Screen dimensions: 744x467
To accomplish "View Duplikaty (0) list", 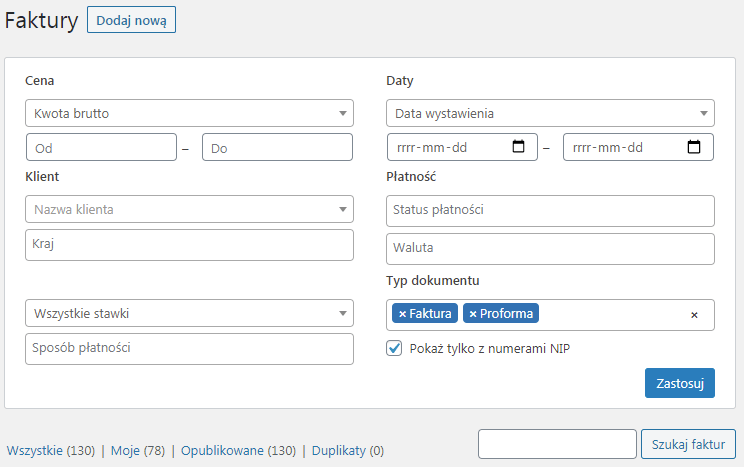I will coord(348,450).
